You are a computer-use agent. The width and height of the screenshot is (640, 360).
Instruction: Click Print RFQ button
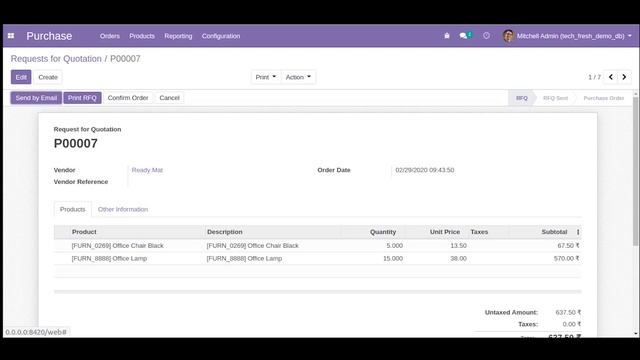point(82,98)
